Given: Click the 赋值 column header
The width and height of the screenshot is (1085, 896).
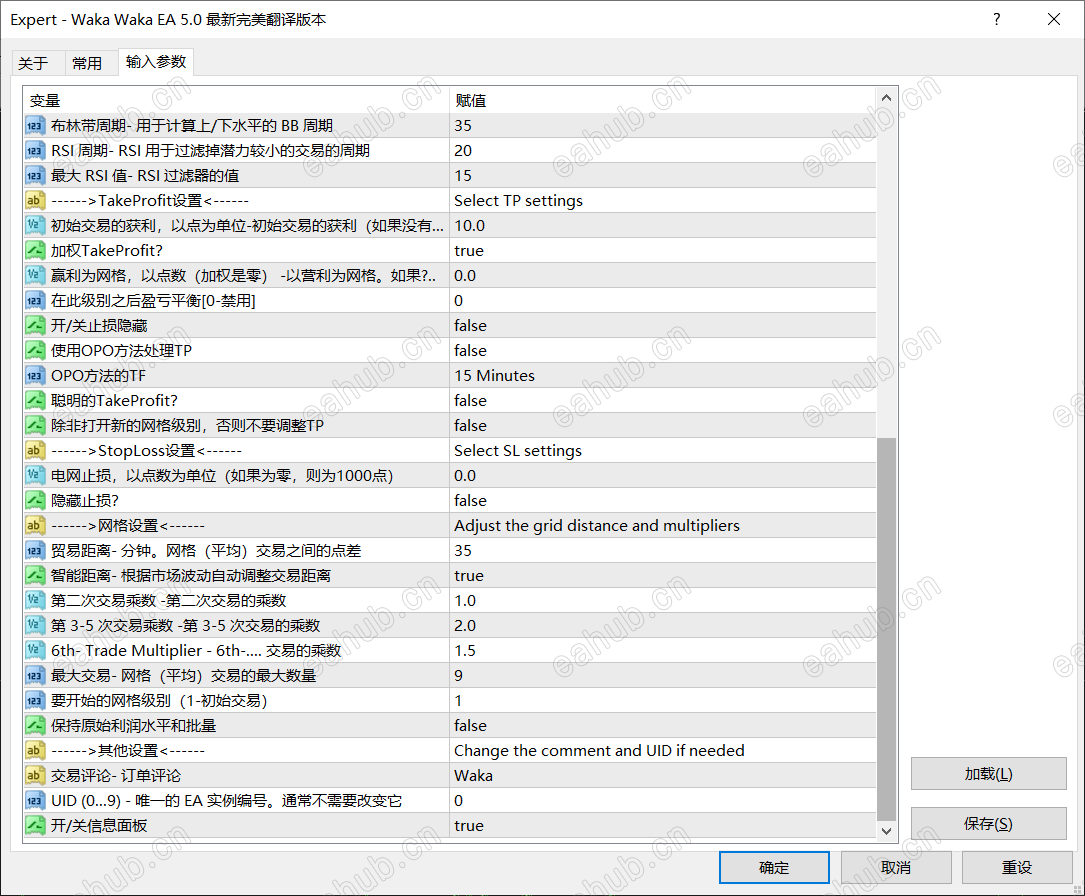Looking at the screenshot, I should (663, 100).
